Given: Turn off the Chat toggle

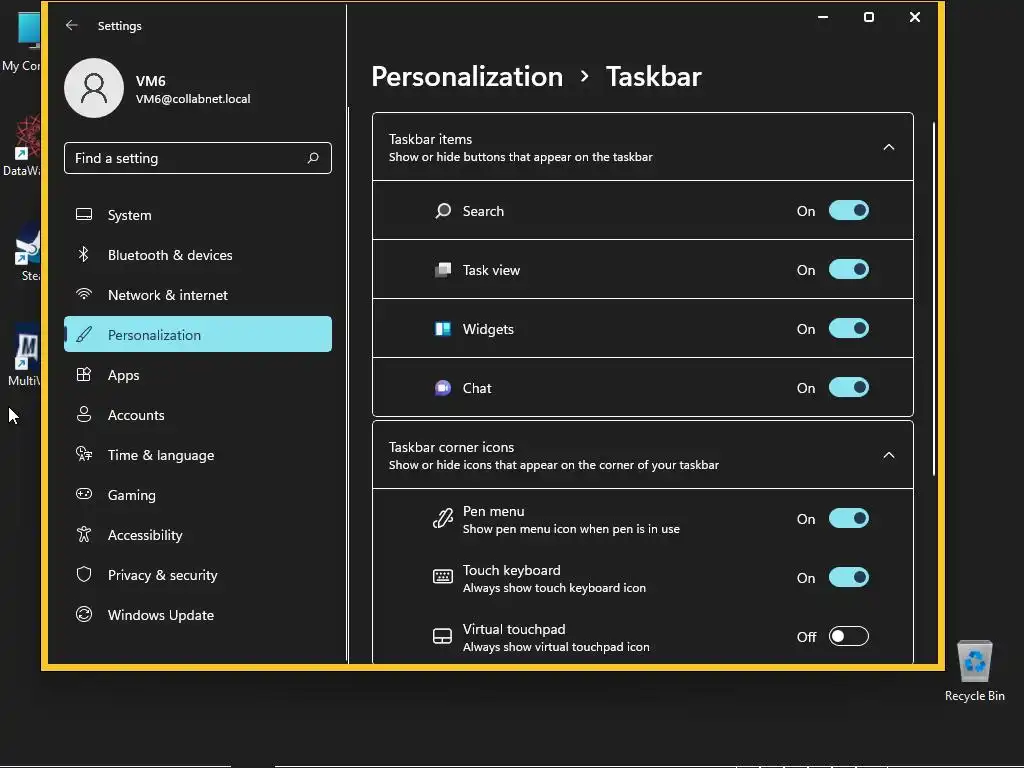Looking at the screenshot, I should (848, 388).
